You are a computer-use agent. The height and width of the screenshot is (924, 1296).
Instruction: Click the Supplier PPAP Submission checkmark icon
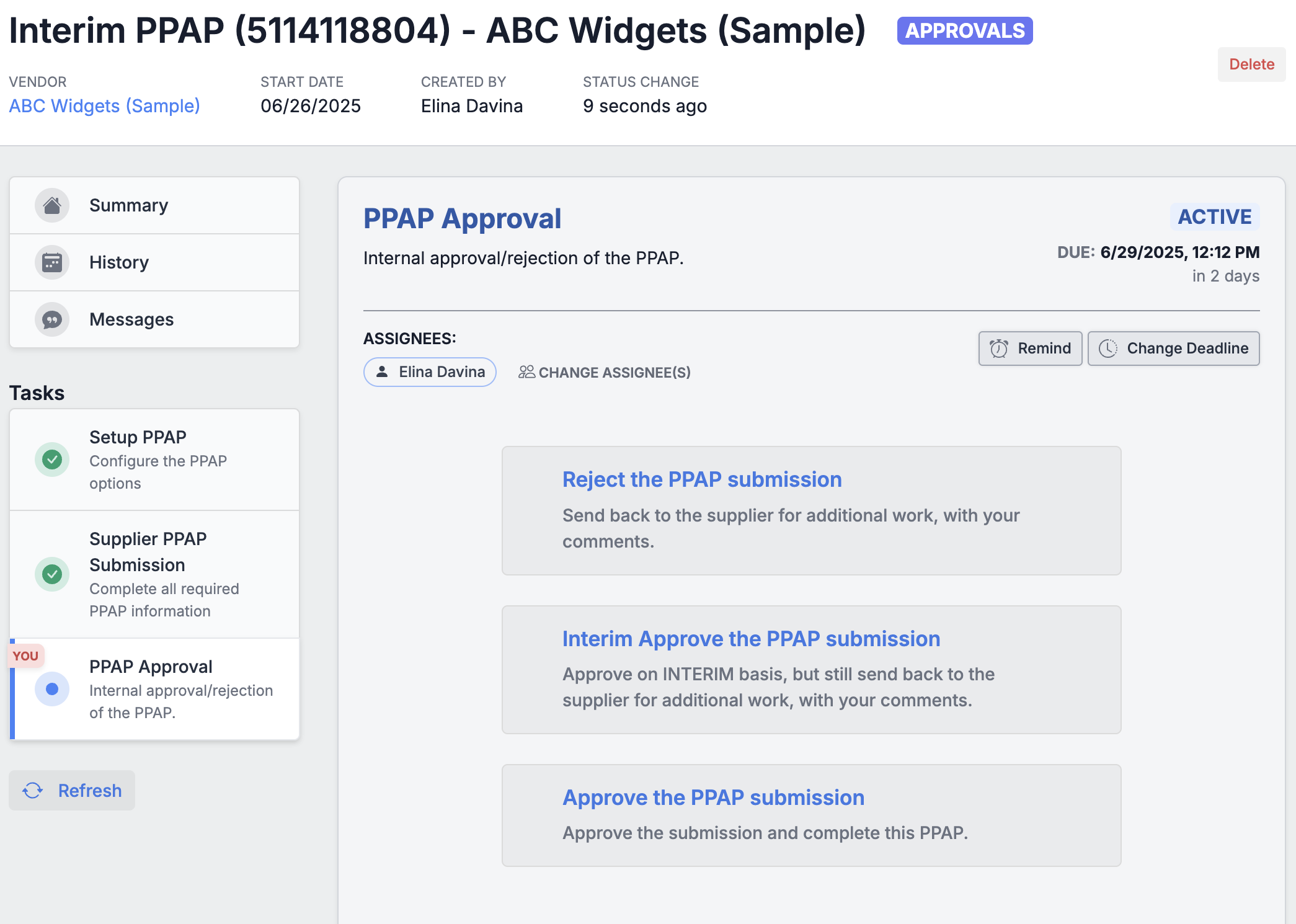tap(52, 574)
